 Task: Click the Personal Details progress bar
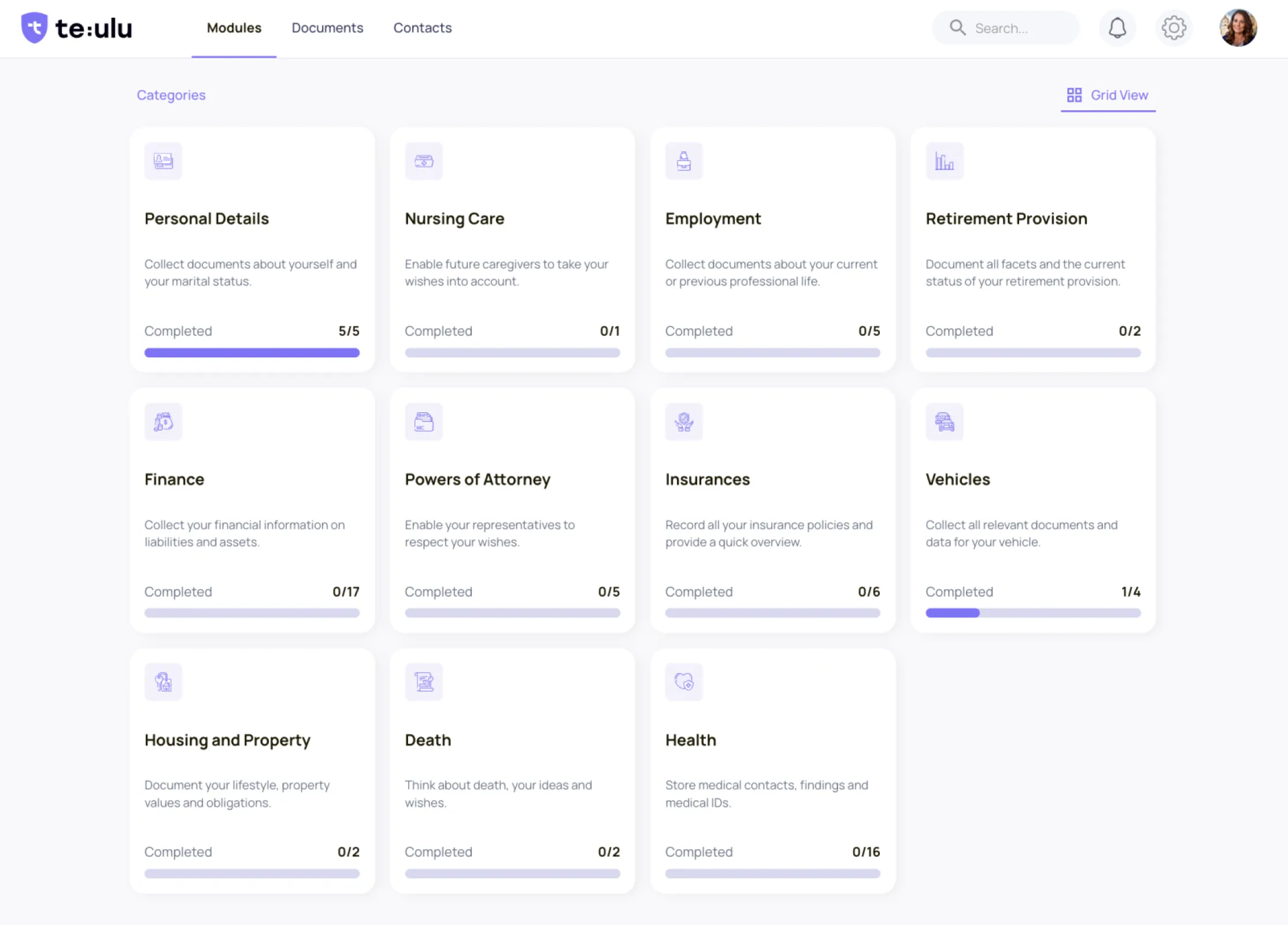(252, 352)
